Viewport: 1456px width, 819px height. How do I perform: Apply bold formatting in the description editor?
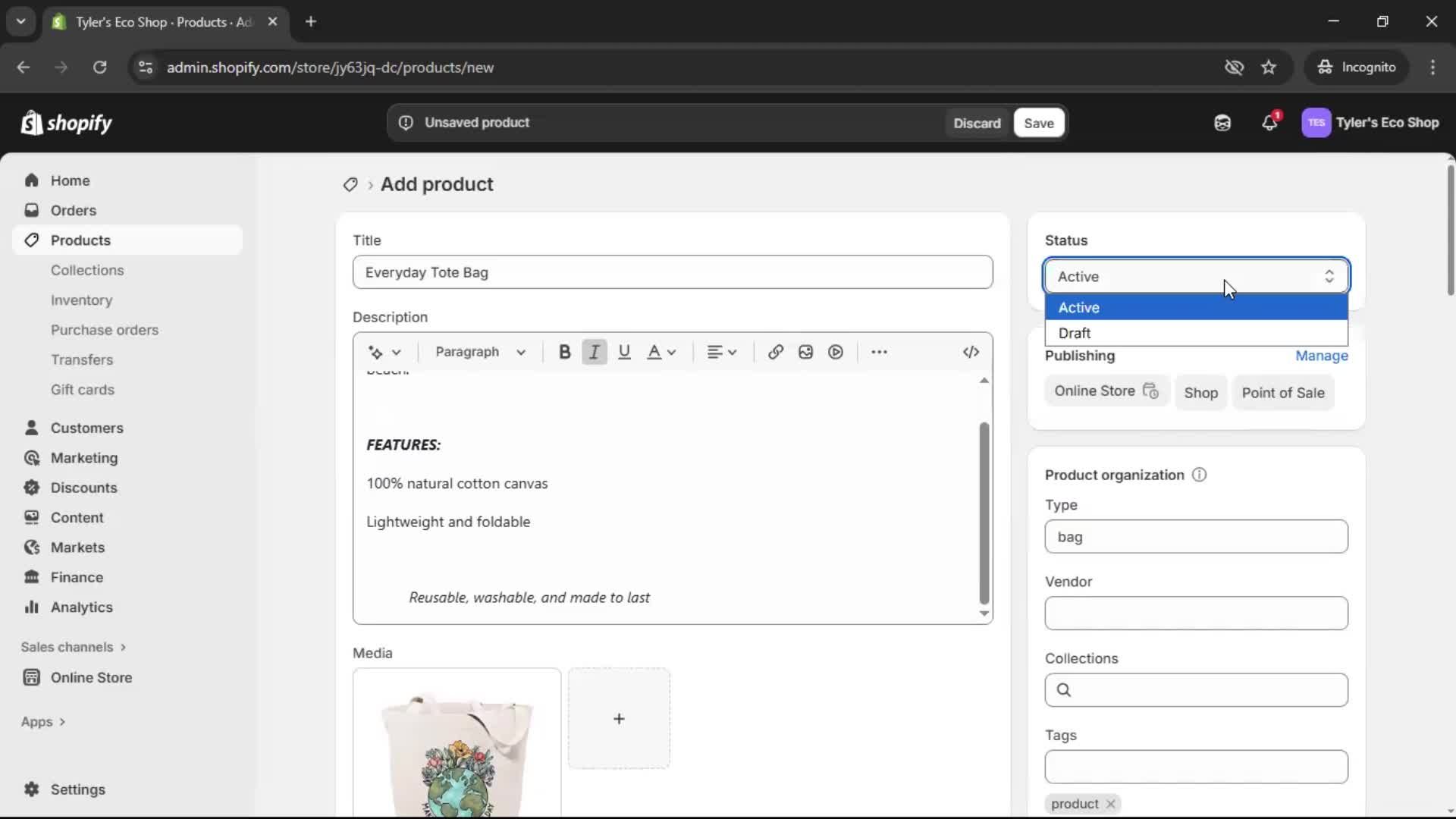pyautogui.click(x=564, y=351)
